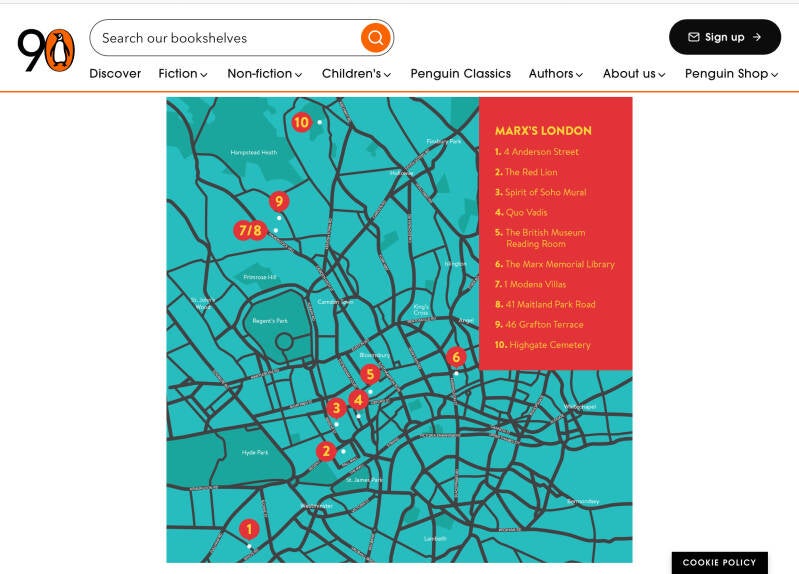Click the Bermondsey map label
Screen dimensions: 799x574
click(x=583, y=501)
